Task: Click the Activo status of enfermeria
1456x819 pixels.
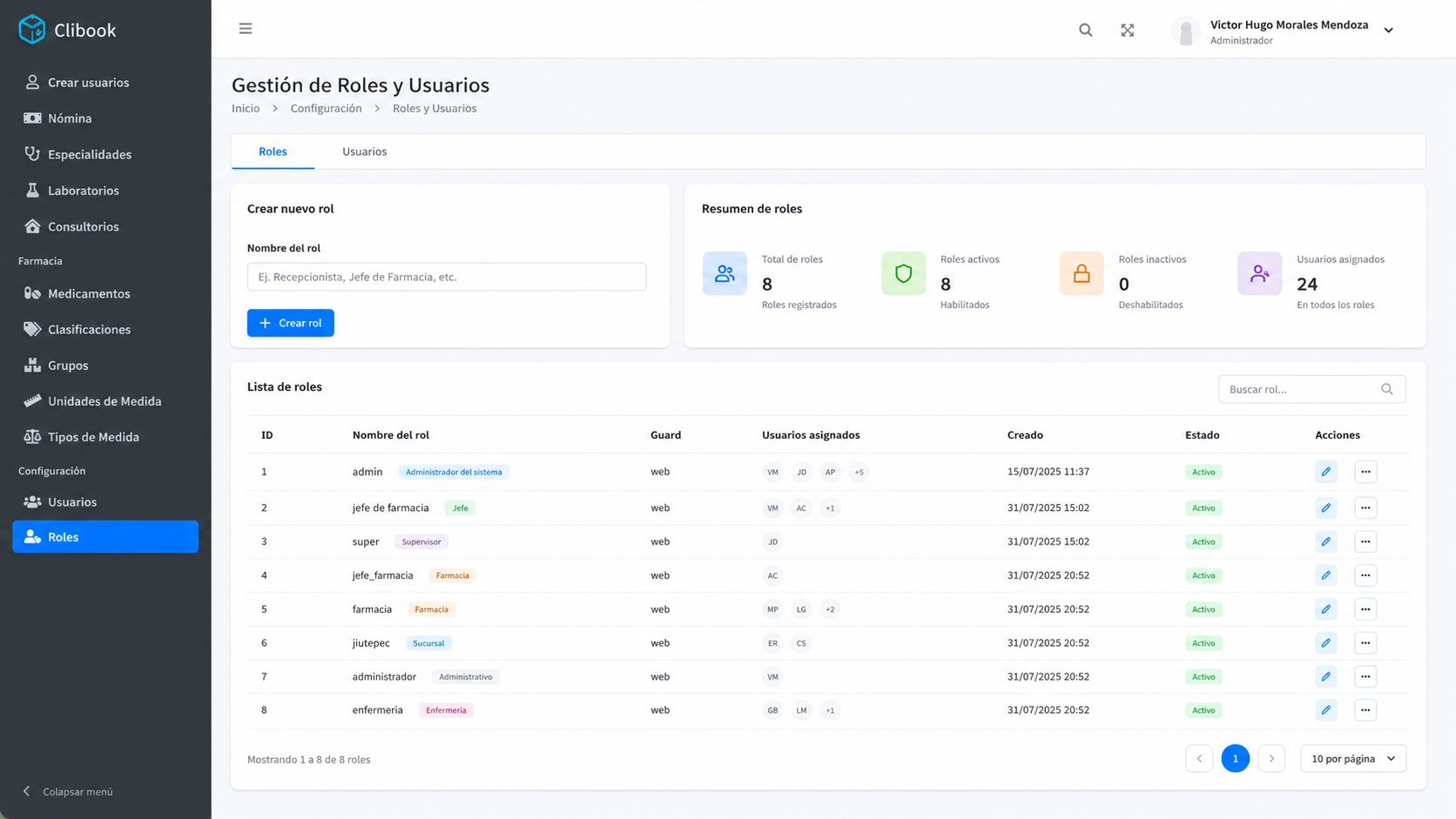Action: pyautogui.click(x=1203, y=710)
